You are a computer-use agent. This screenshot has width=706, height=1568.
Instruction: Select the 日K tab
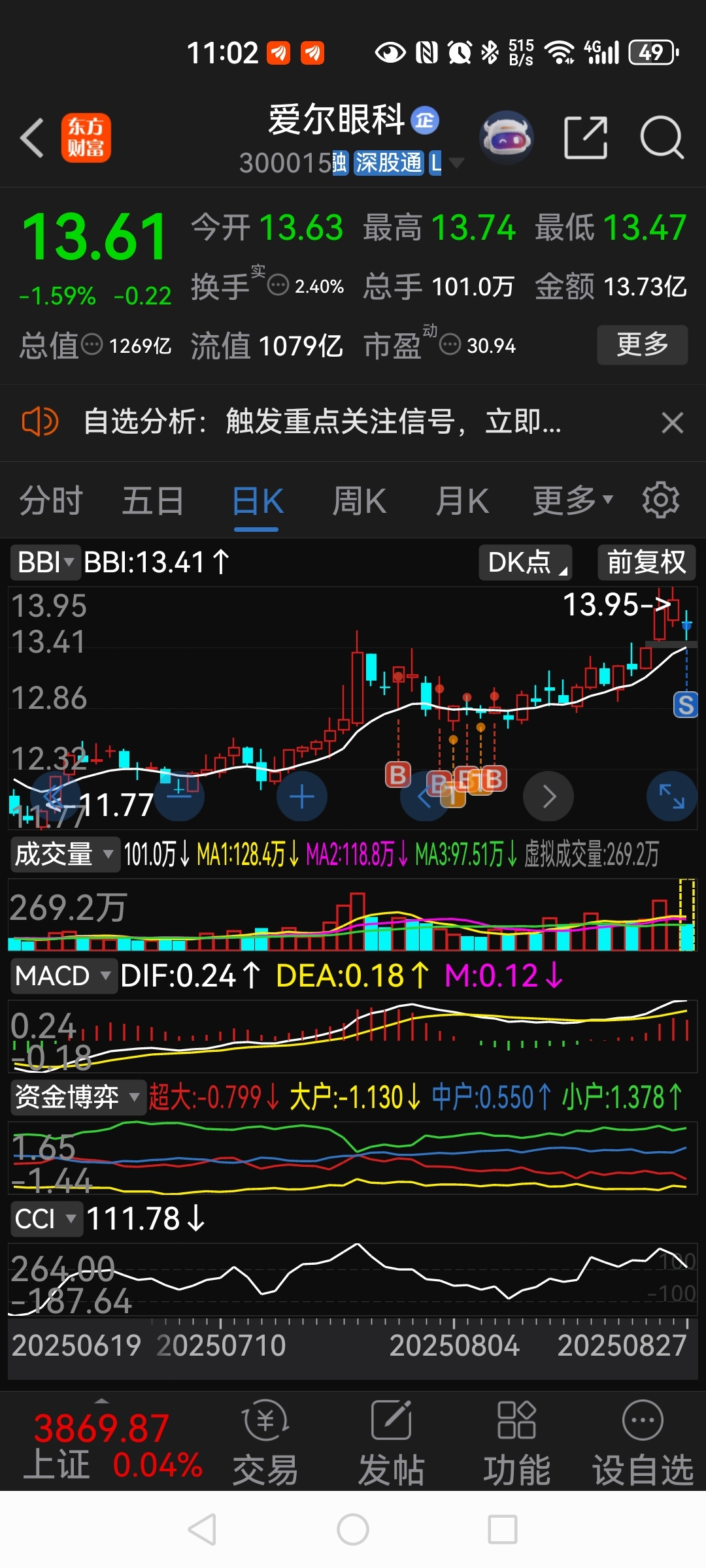[x=258, y=502]
